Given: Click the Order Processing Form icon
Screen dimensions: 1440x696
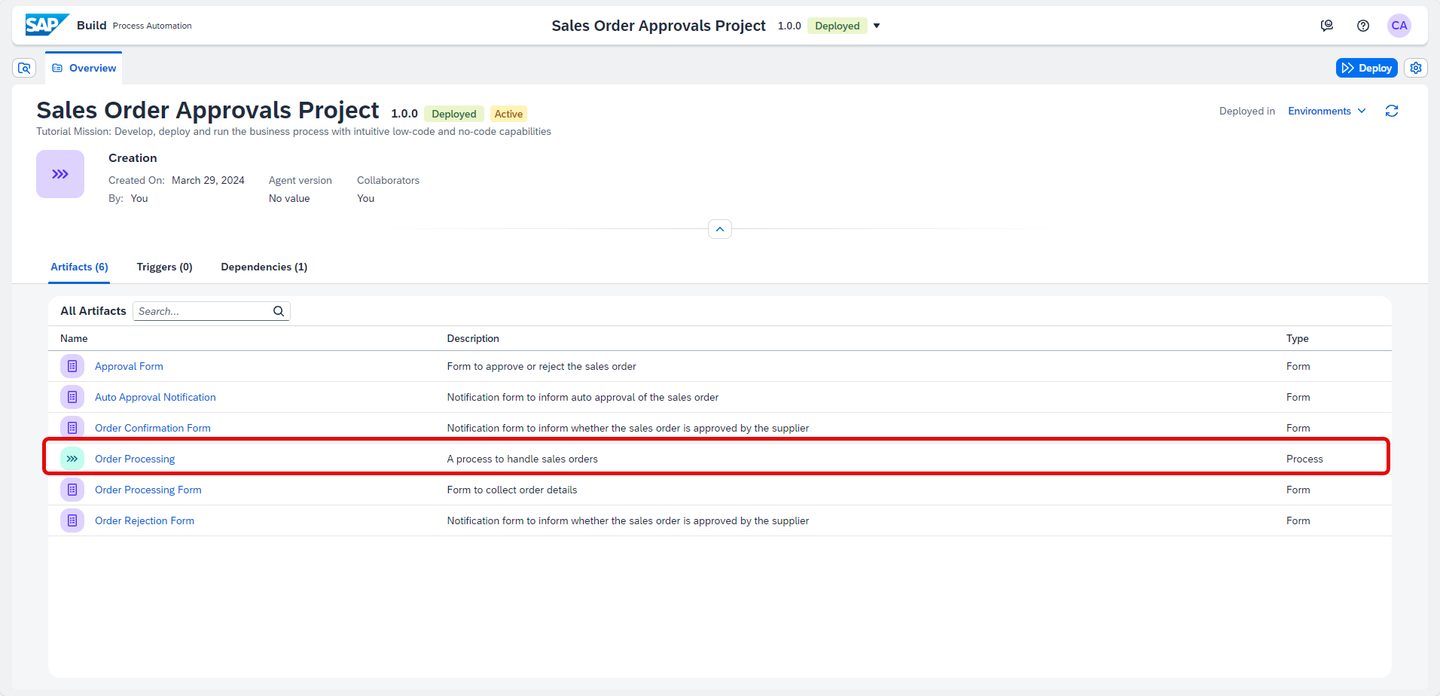Looking at the screenshot, I should tap(72, 490).
